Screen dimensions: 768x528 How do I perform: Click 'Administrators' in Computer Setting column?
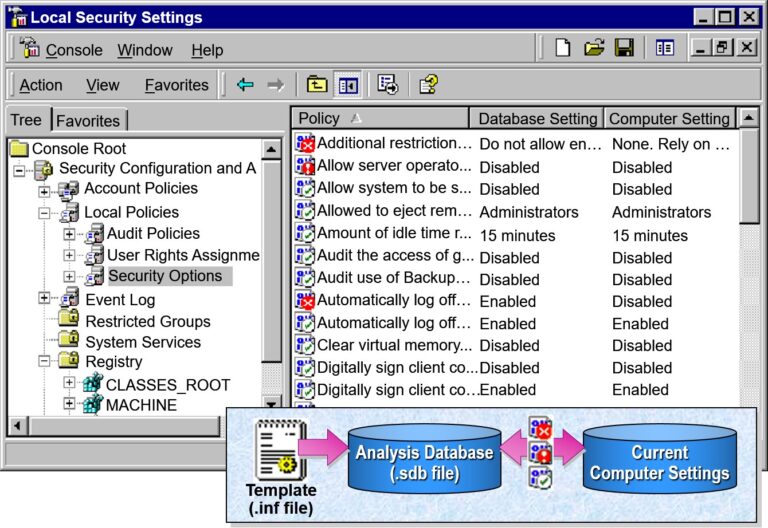[661, 212]
